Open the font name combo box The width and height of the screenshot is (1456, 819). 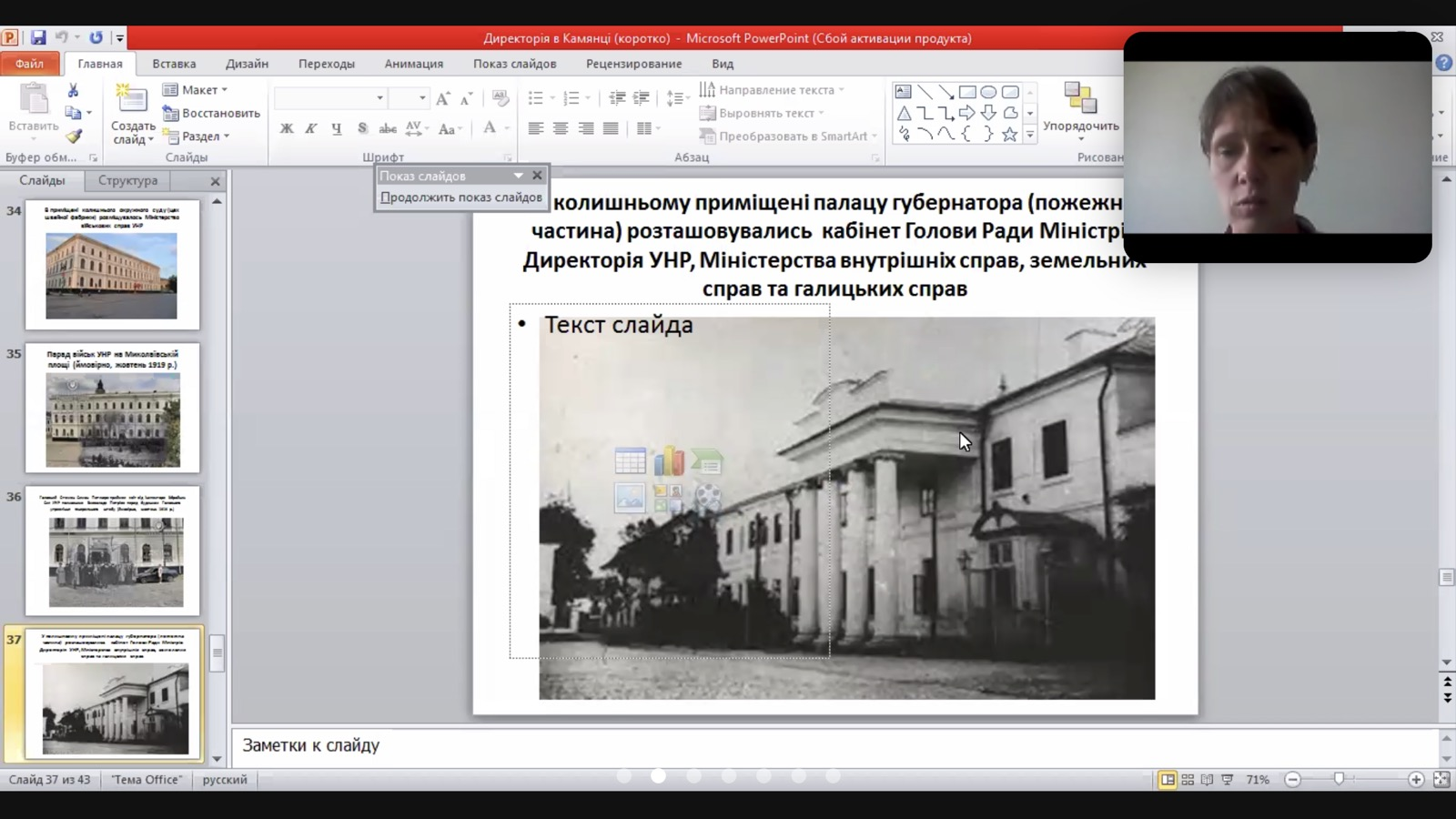click(x=329, y=98)
